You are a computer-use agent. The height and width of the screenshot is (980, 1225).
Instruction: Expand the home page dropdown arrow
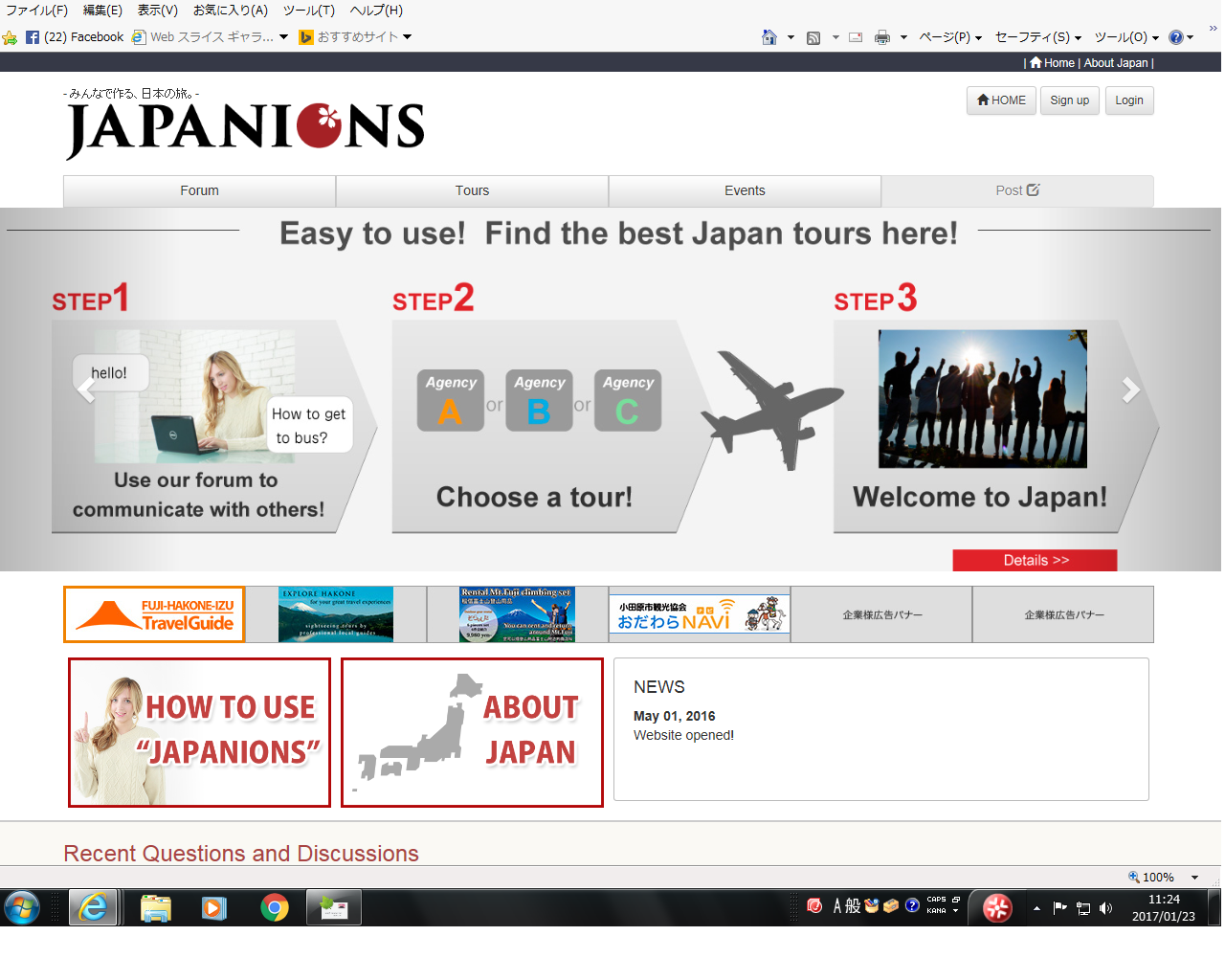[x=791, y=37]
